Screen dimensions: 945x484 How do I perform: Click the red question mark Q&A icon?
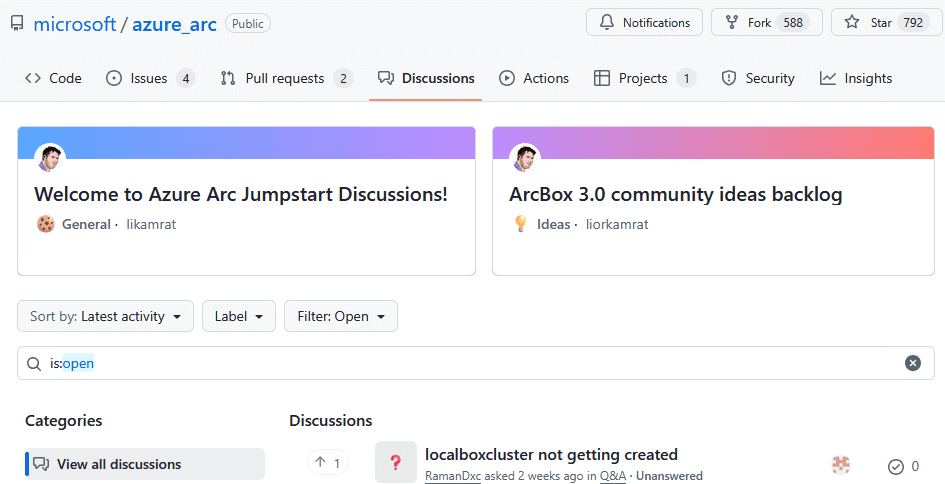395,462
